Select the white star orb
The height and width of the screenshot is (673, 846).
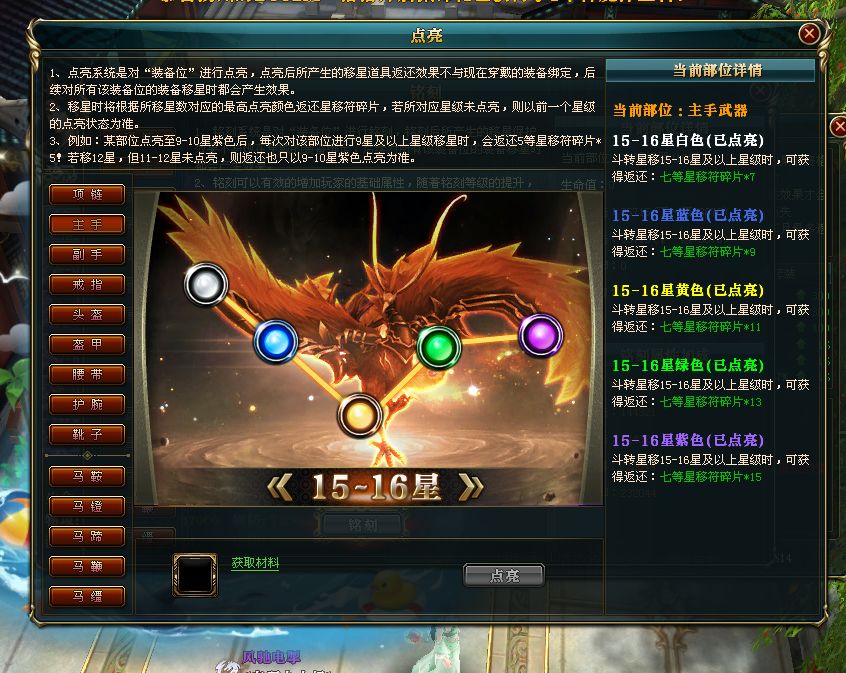click(x=206, y=284)
